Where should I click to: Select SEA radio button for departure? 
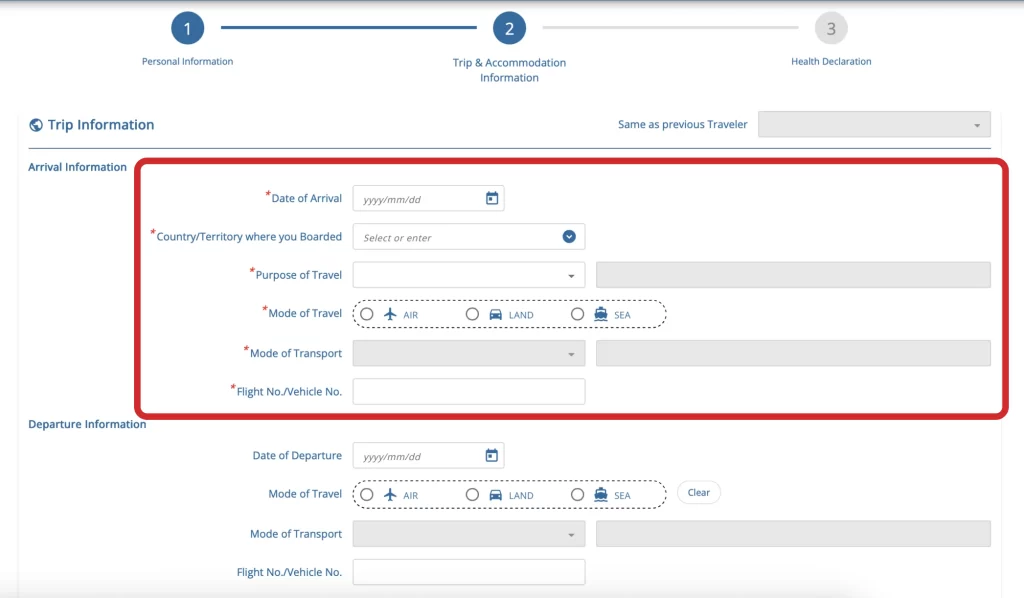pyautogui.click(x=577, y=495)
